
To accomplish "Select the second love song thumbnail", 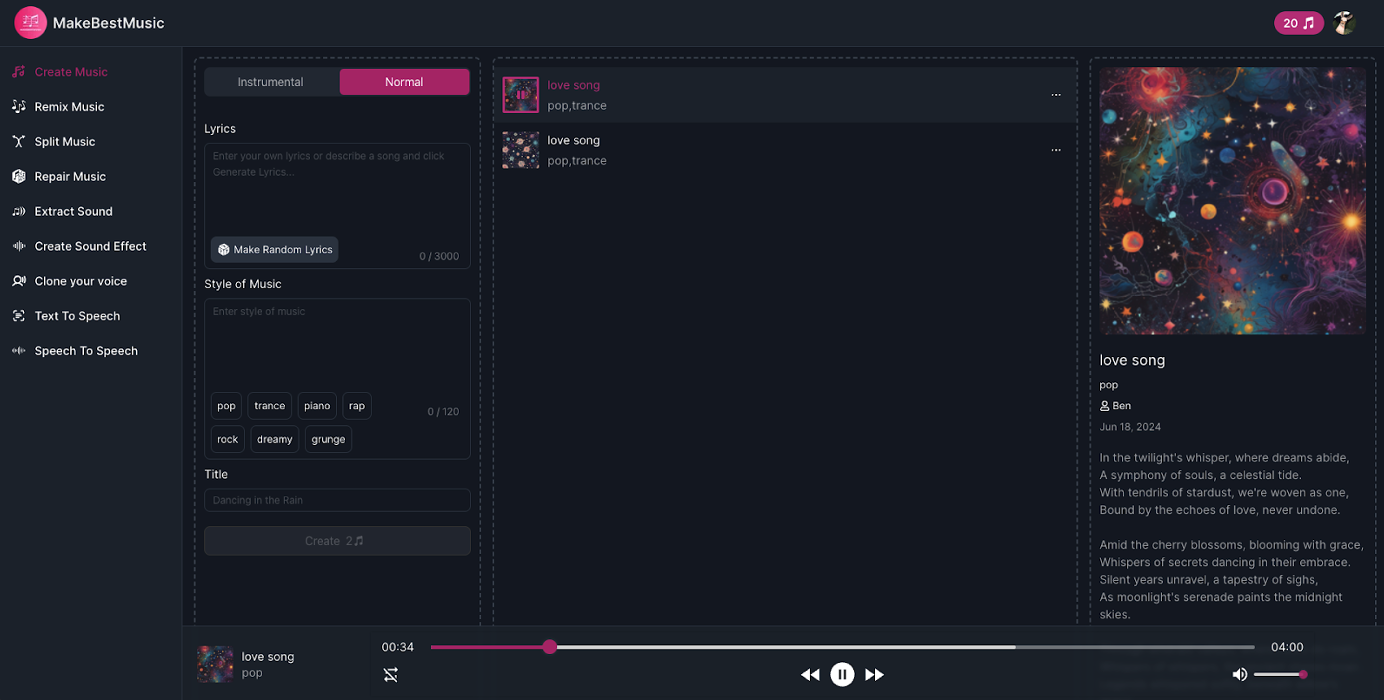I will (521, 150).
